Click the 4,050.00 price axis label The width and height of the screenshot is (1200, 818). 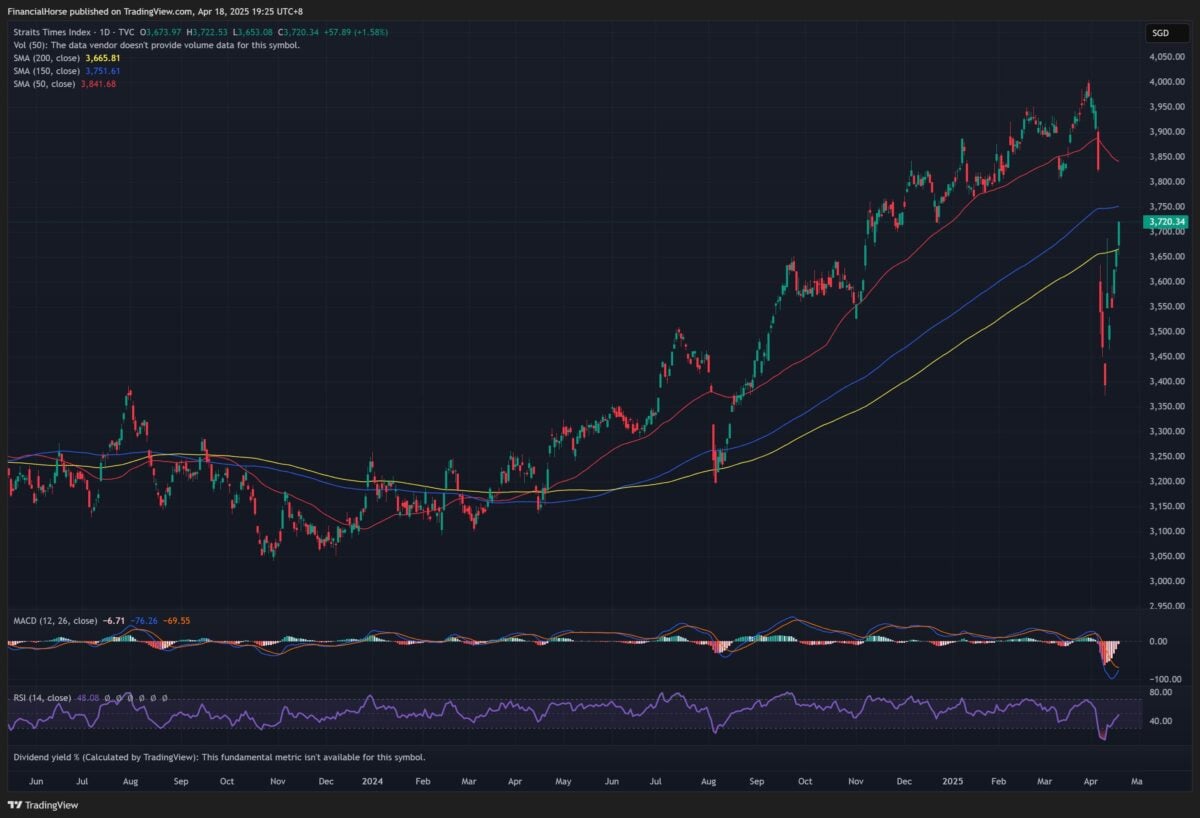1167,57
